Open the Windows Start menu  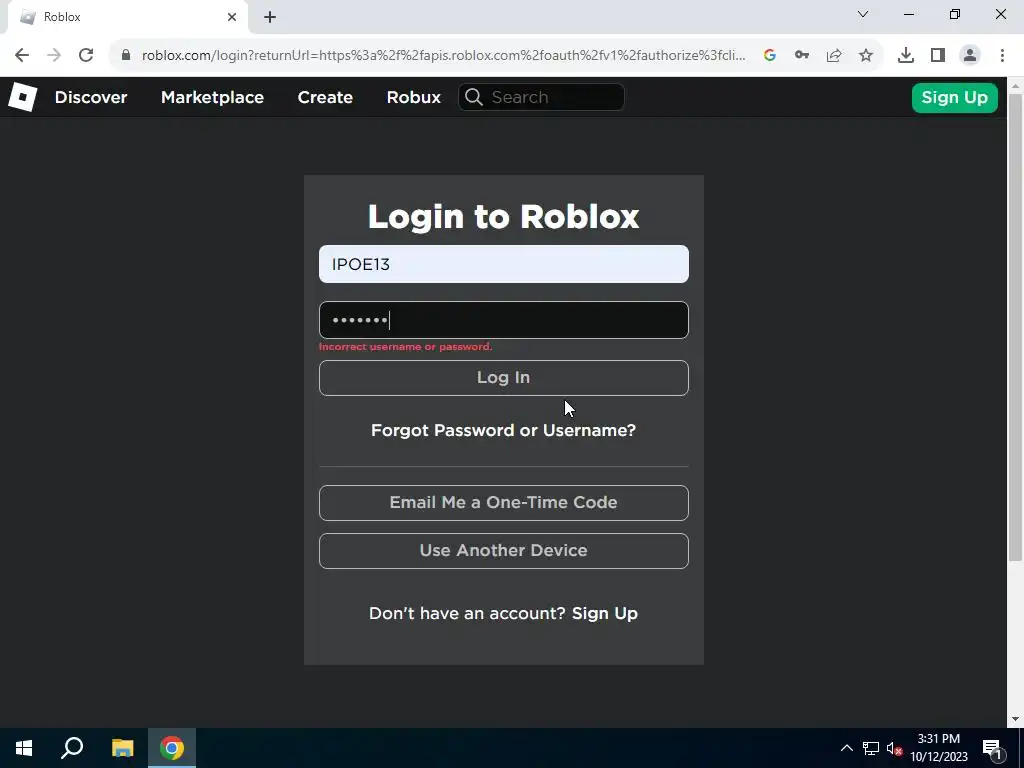(24, 748)
